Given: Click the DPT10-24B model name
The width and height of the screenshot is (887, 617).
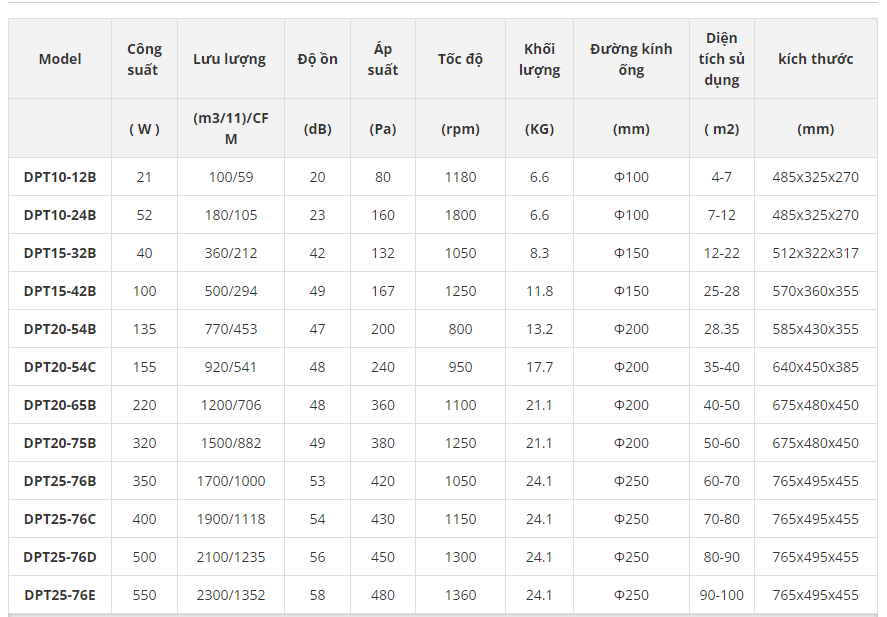Looking at the screenshot, I should 60,215.
